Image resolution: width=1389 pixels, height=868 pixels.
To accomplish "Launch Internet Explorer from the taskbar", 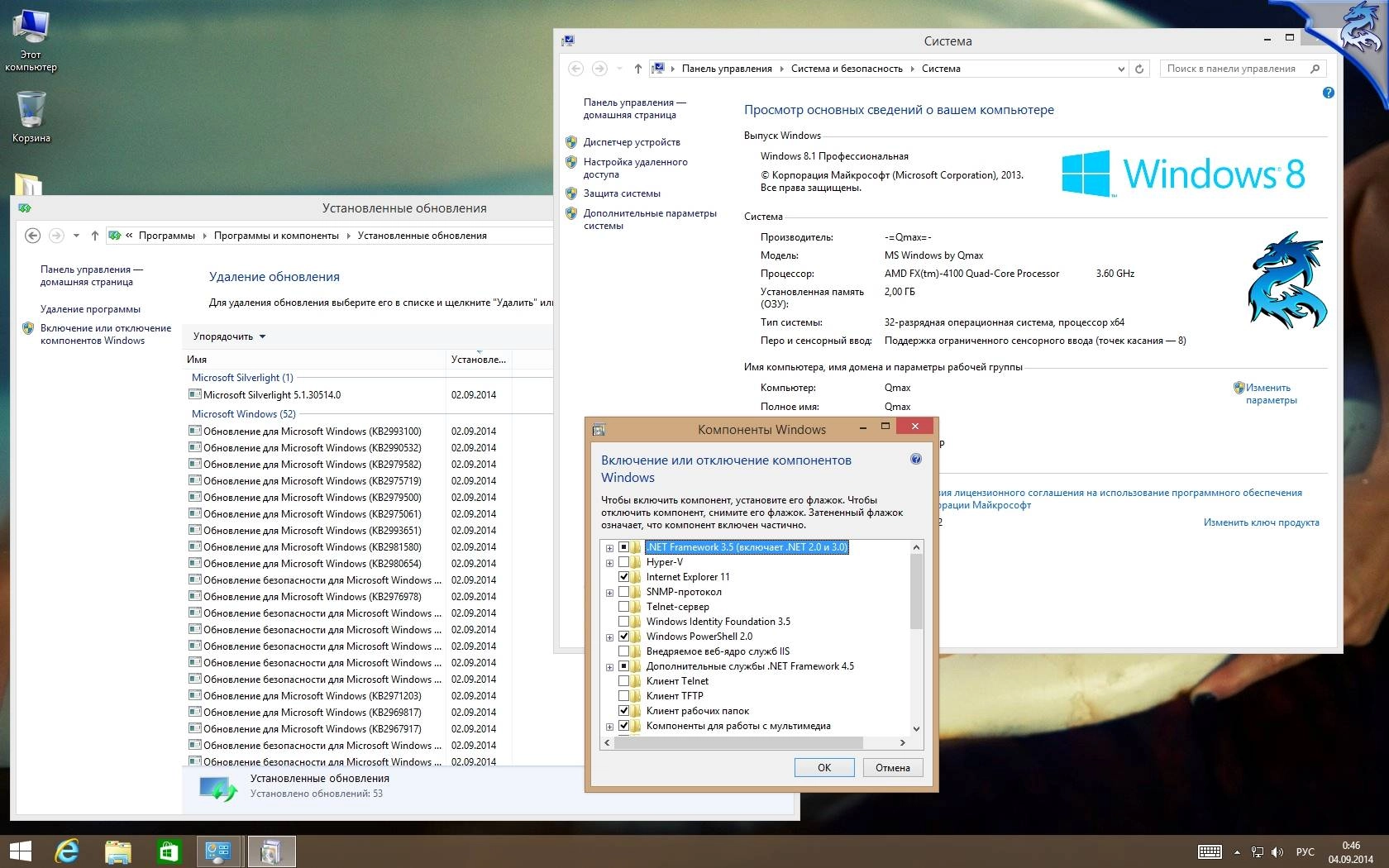I will click(x=67, y=851).
